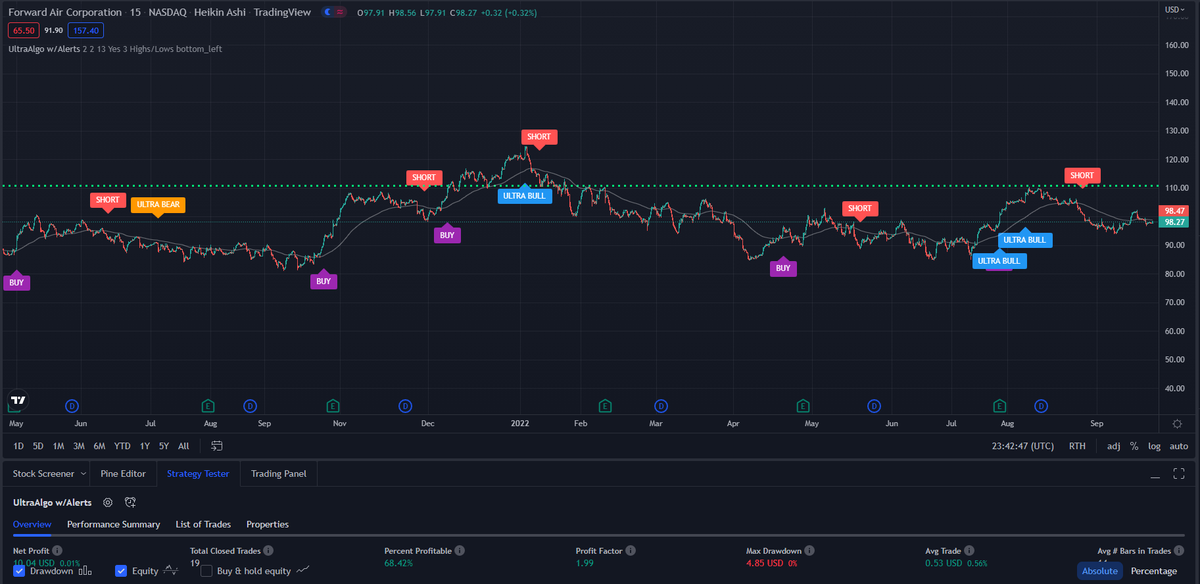Disable the Equity curve checkbox

click(x=122, y=570)
